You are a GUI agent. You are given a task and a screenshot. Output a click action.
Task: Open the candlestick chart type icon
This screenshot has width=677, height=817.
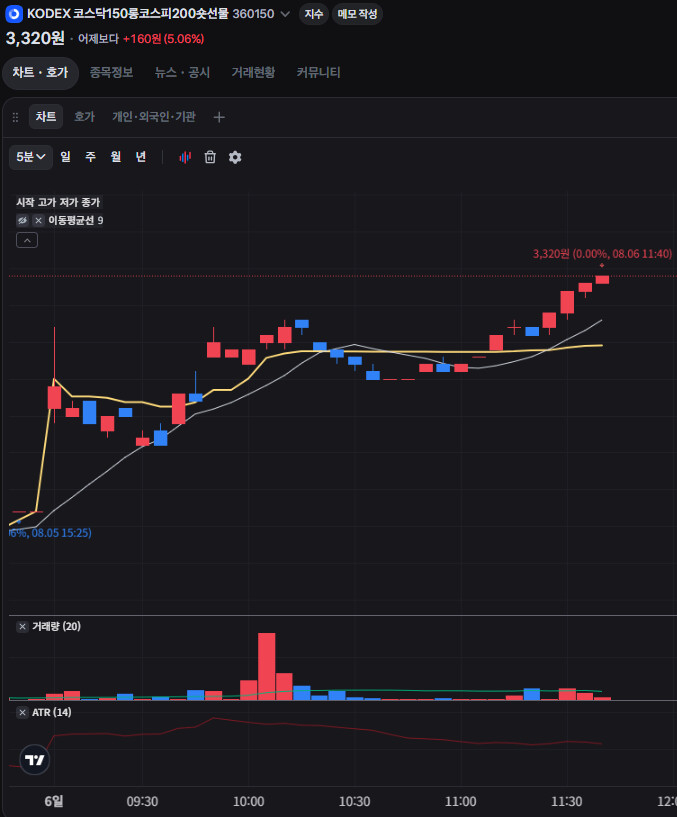185,157
